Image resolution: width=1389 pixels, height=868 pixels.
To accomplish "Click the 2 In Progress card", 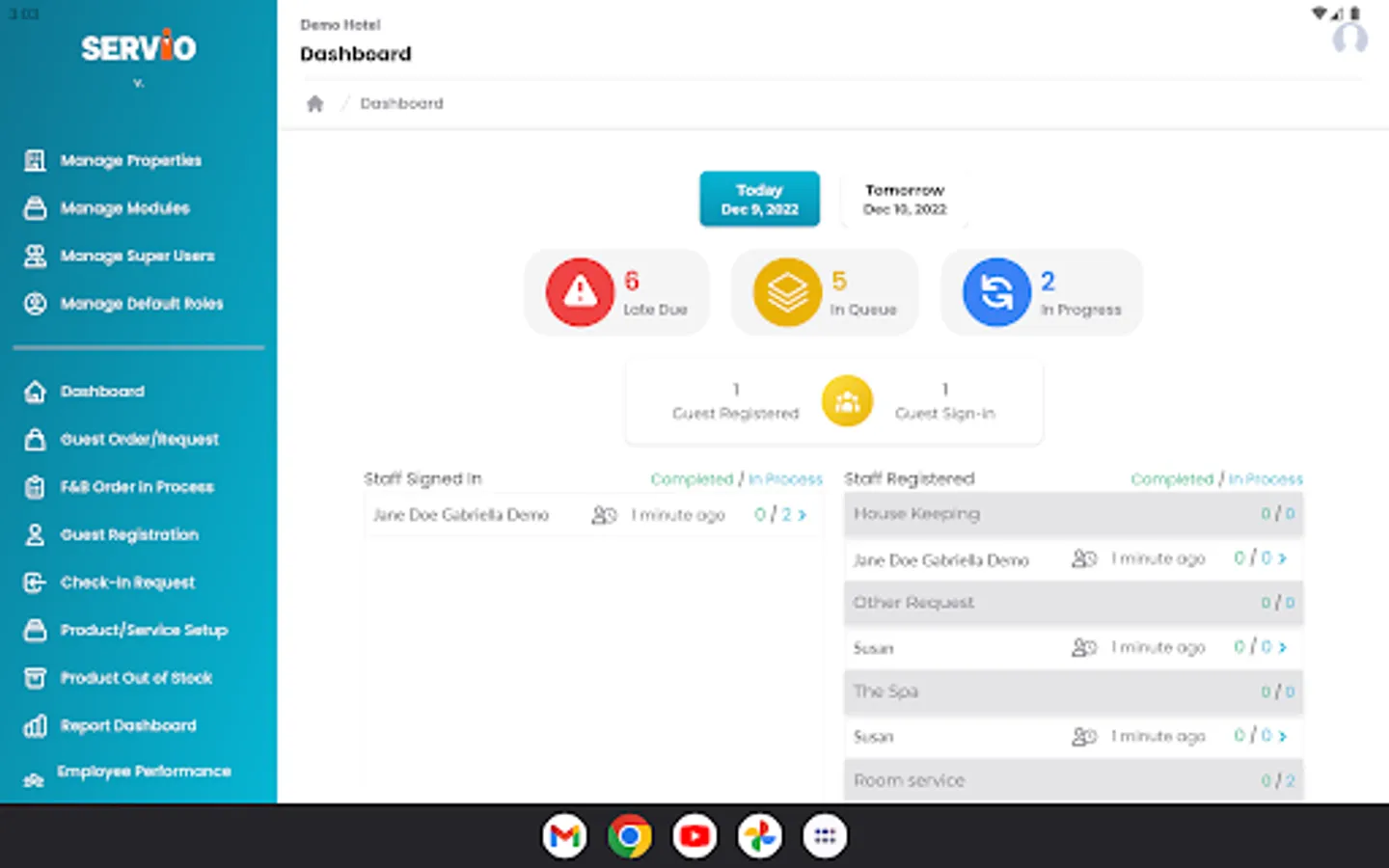I will pyautogui.click(x=1042, y=292).
